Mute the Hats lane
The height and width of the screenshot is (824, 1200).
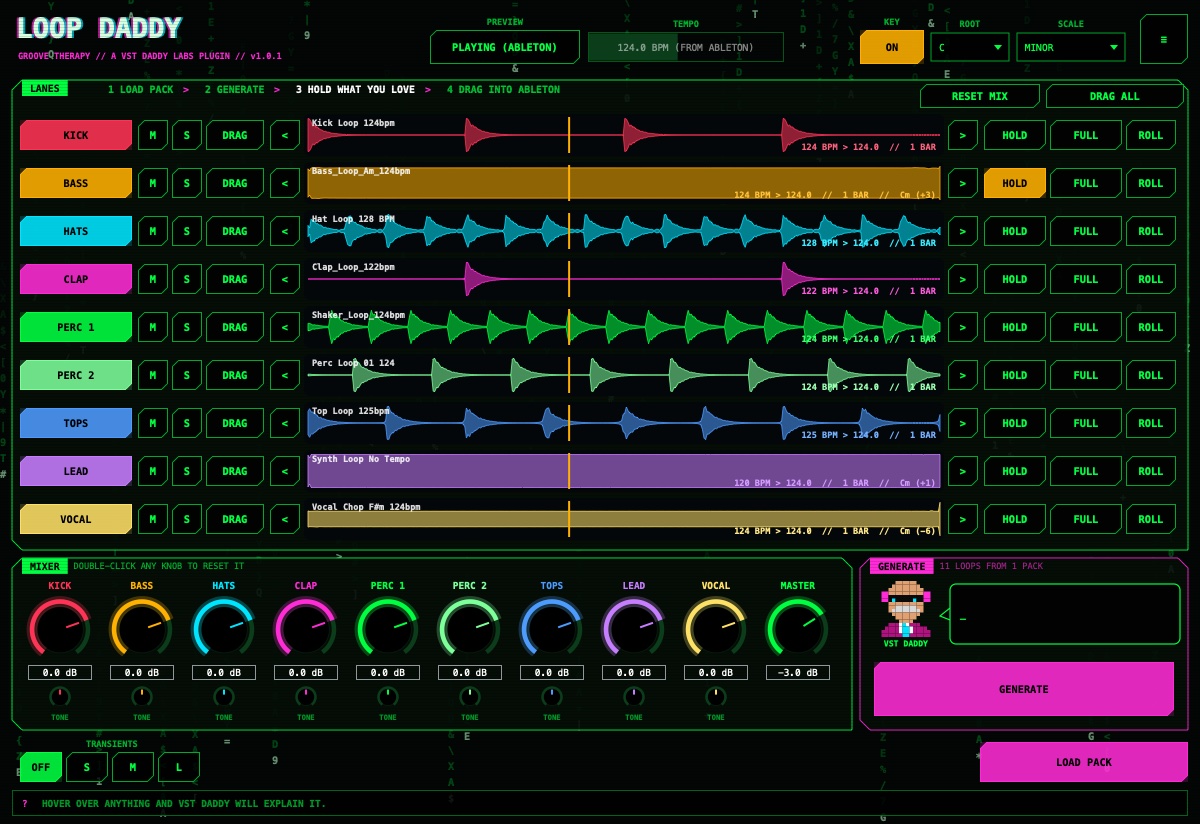point(153,231)
